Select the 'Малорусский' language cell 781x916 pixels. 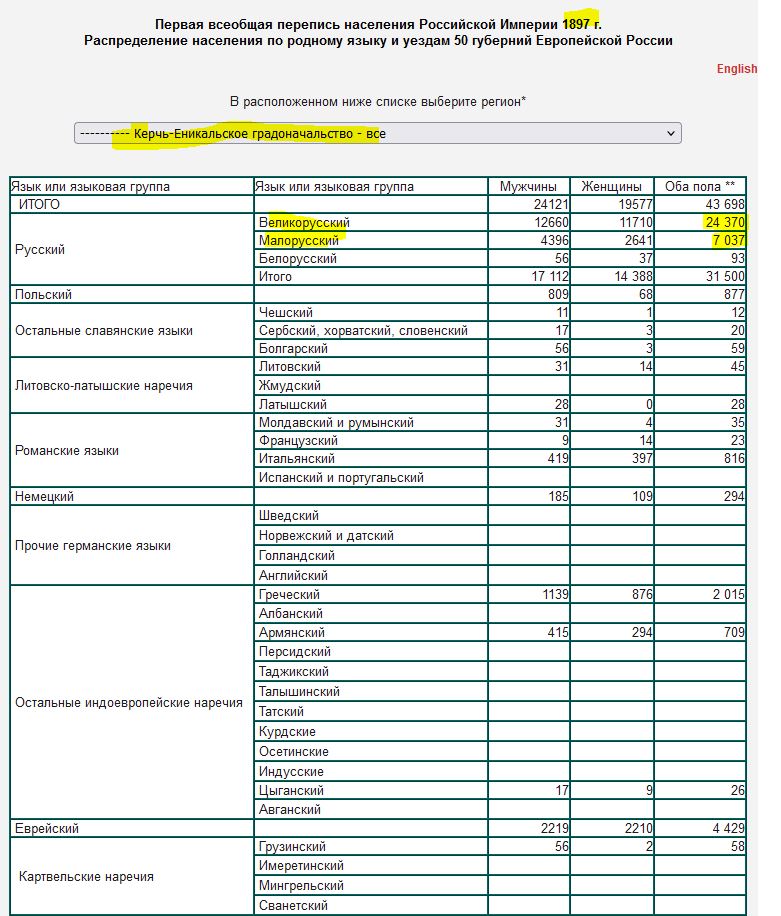(x=299, y=240)
